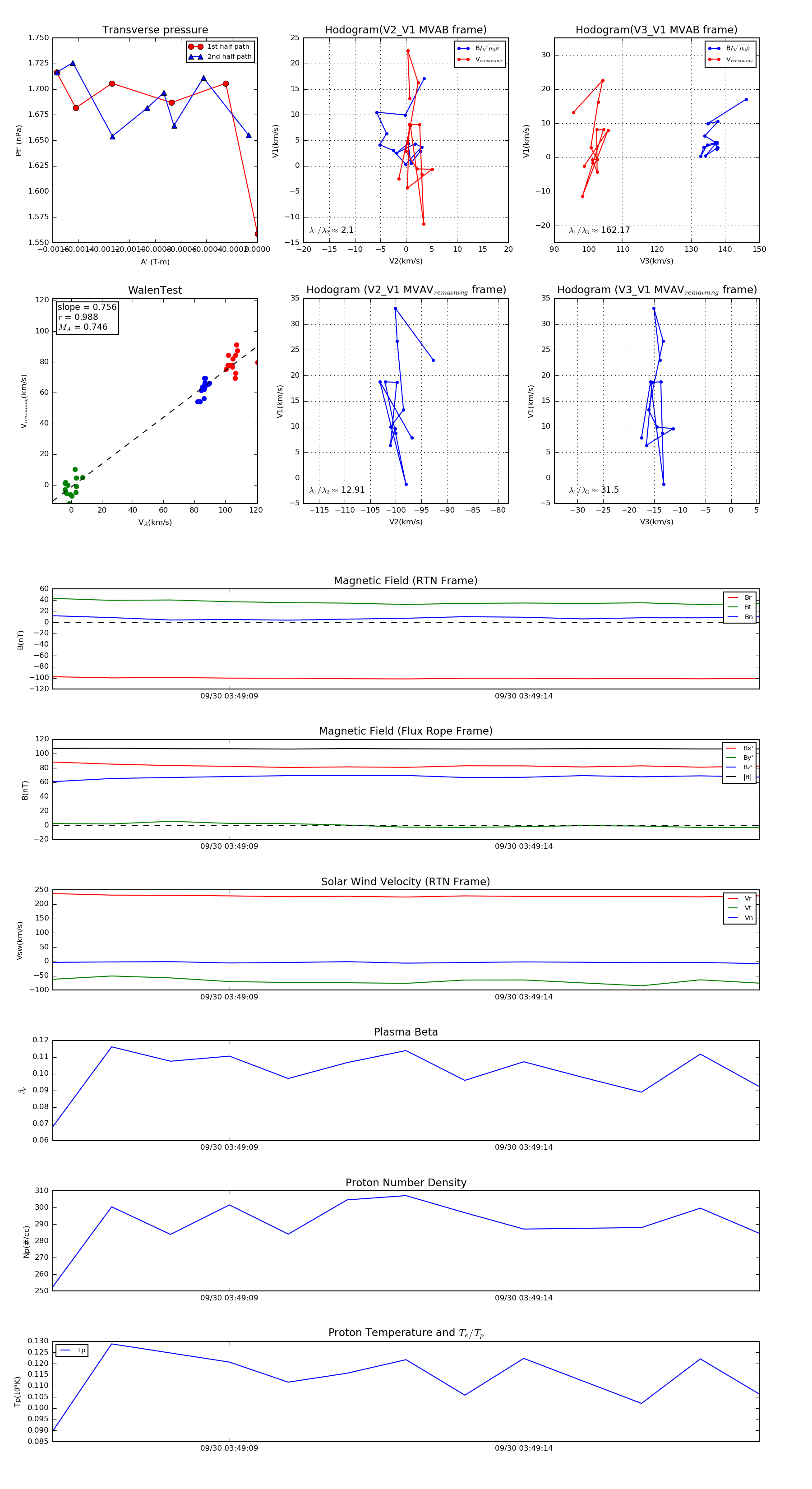Select the "1st half path" legend entry

pyautogui.click(x=220, y=47)
